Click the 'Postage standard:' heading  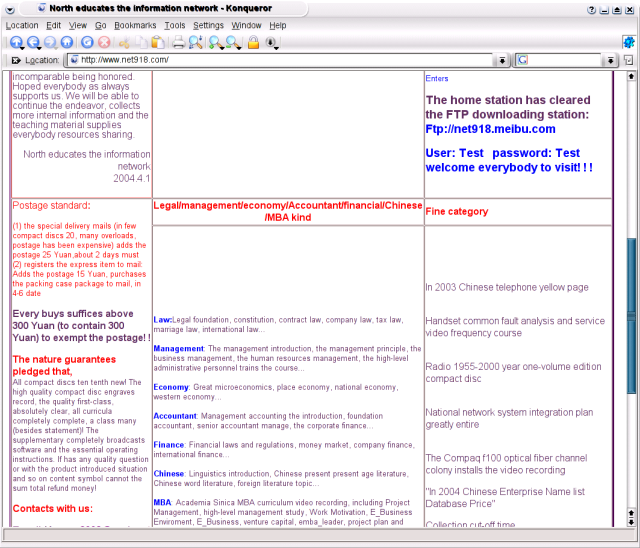[x=51, y=205]
